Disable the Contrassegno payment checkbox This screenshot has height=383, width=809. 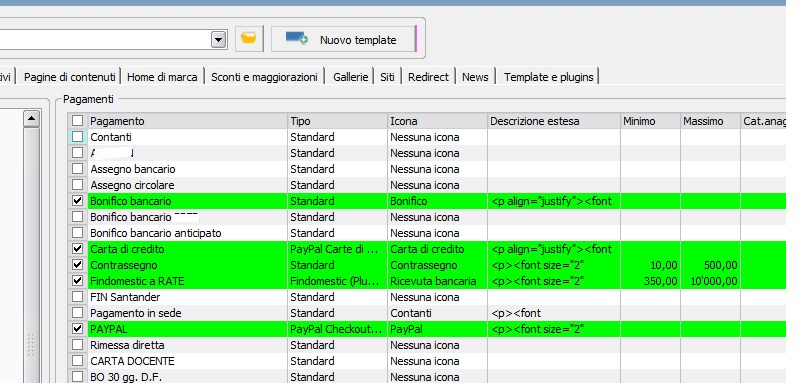[77, 265]
